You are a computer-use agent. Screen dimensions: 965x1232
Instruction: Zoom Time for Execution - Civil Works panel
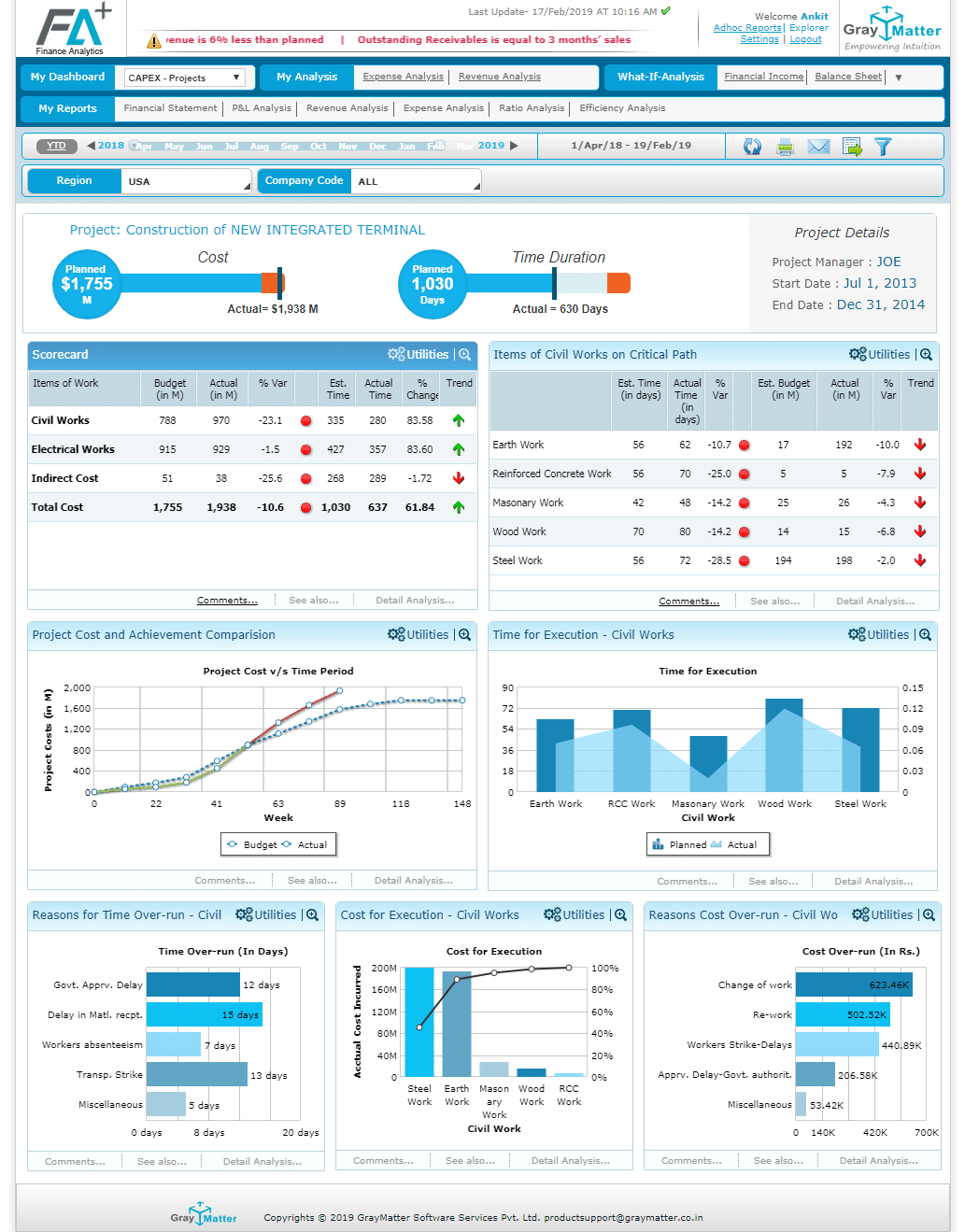pos(925,634)
